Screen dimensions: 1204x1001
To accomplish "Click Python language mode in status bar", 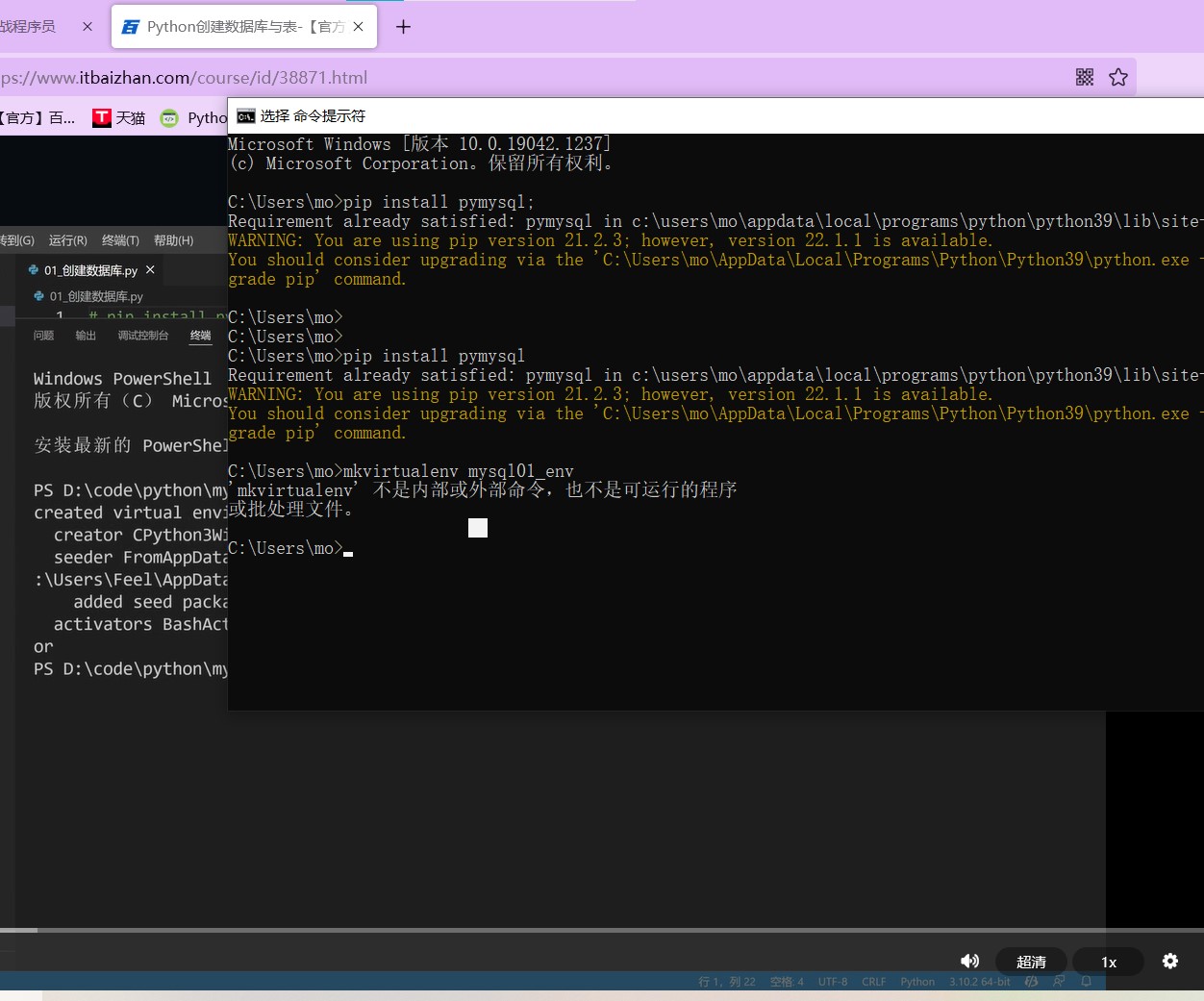I will [917, 982].
